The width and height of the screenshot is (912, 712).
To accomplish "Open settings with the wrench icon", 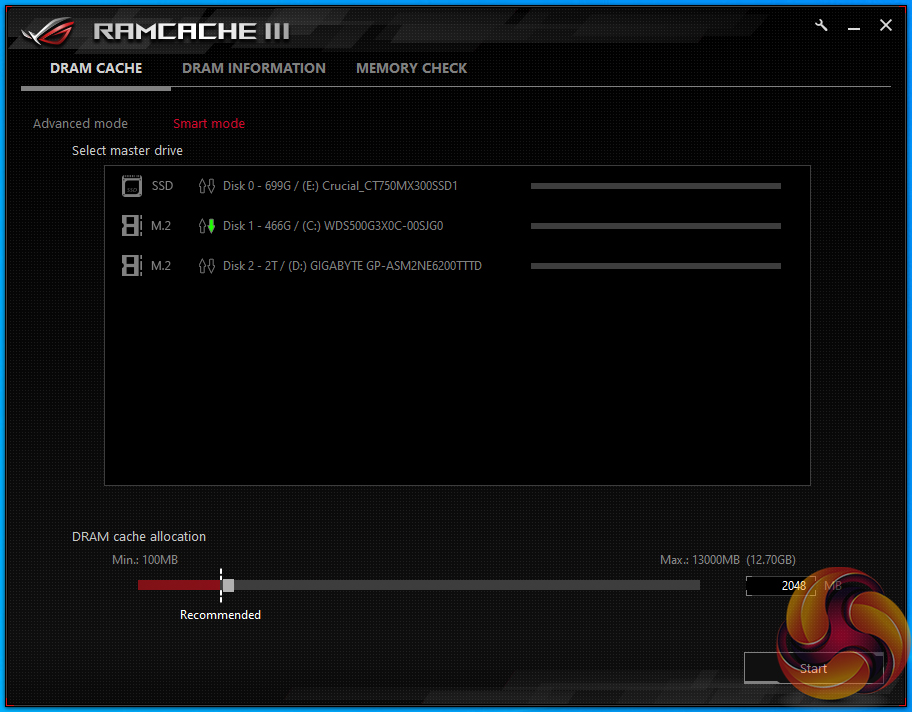I will pos(821,25).
